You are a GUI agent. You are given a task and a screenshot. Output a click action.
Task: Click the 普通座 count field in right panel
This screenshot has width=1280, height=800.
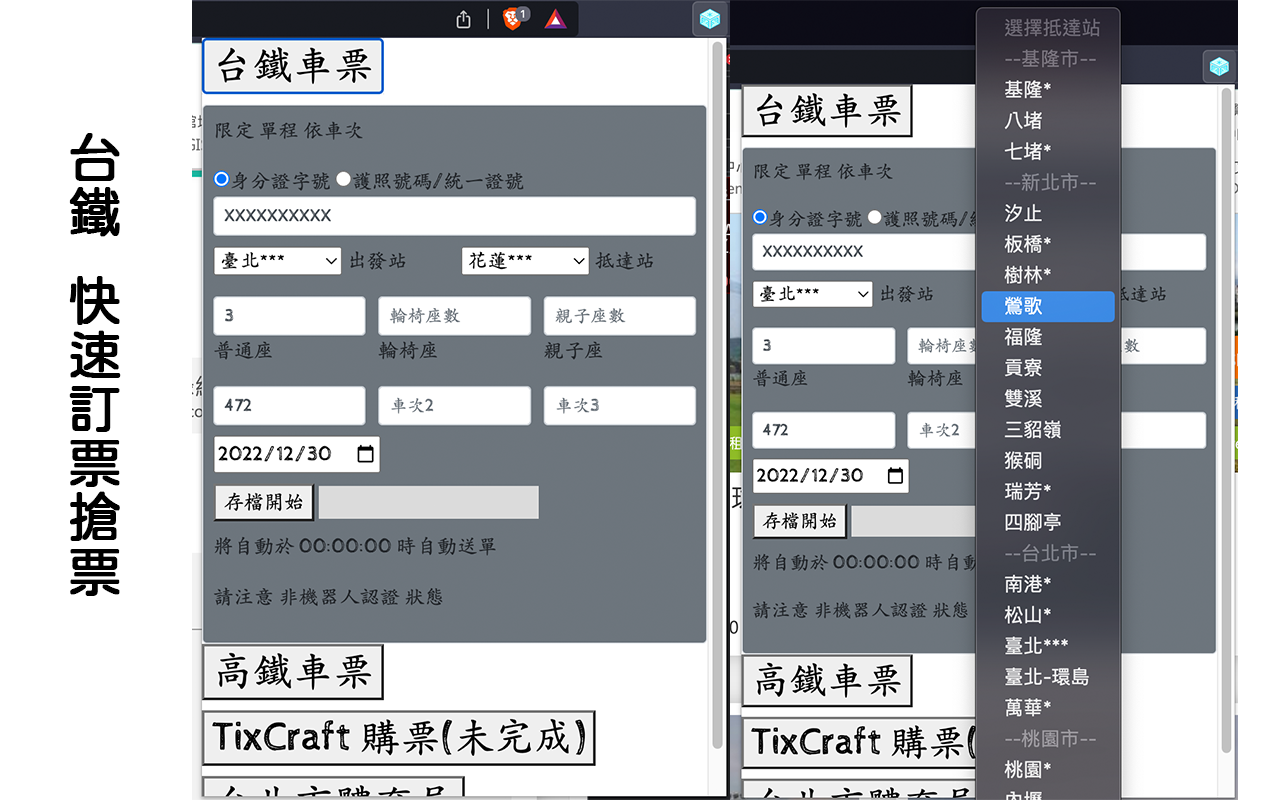coord(824,346)
